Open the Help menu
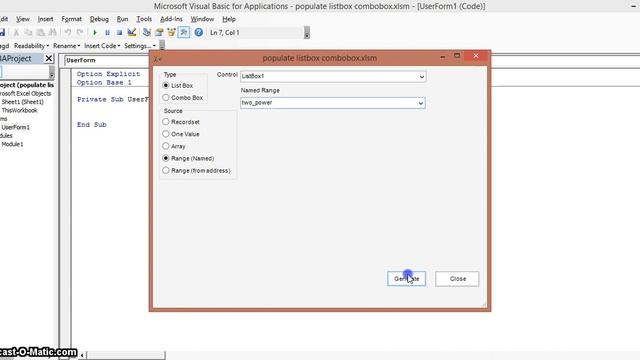The width and height of the screenshot is (640, 360). pyautogui.click(x=229, y=19)
